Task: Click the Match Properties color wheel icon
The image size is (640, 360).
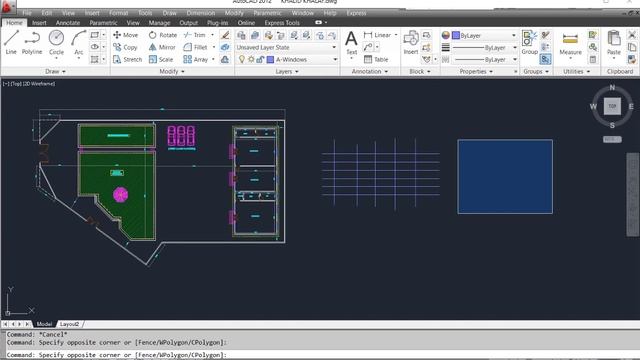Action: point(446,36)
